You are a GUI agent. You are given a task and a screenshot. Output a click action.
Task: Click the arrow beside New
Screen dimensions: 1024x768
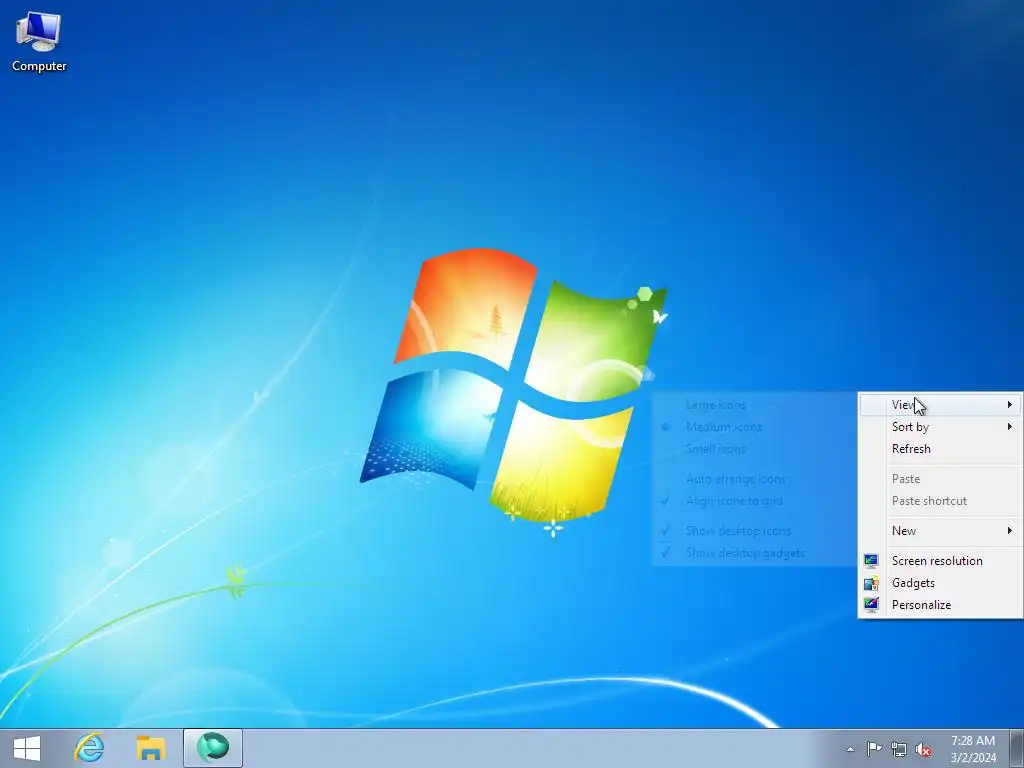coord(1010,531)
